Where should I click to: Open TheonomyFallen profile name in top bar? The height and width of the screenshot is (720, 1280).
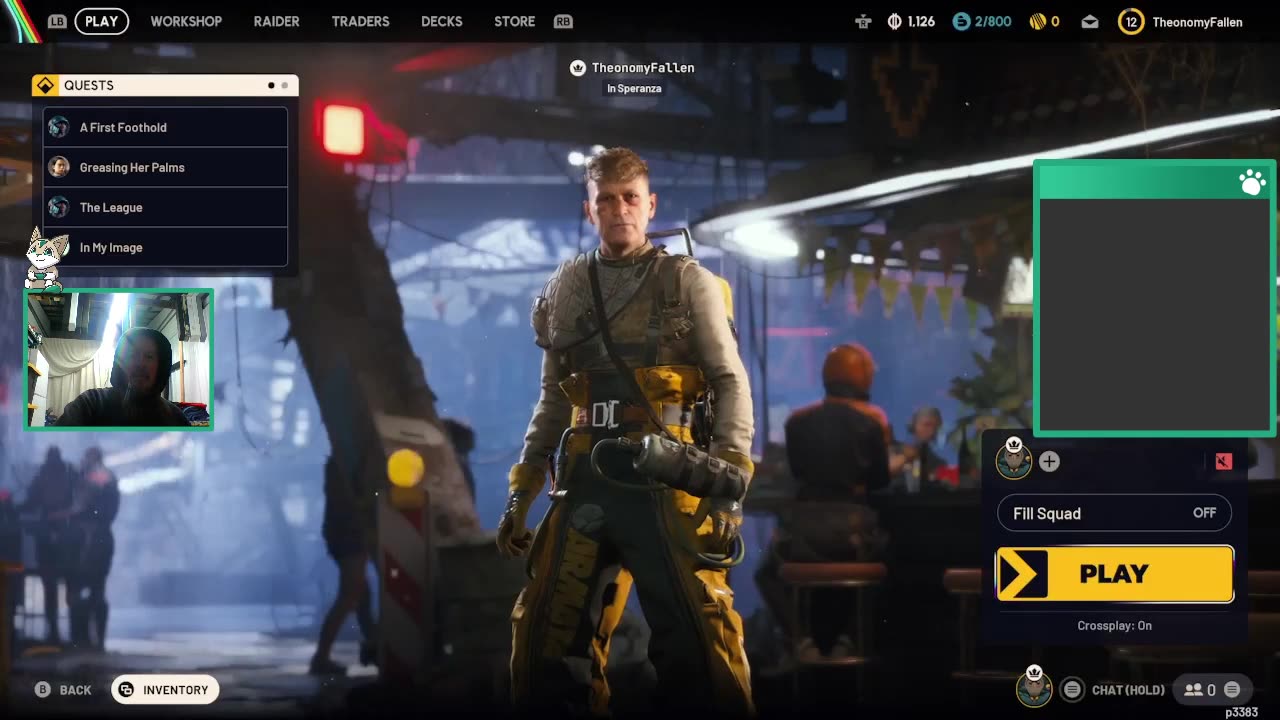[1197, 22]
